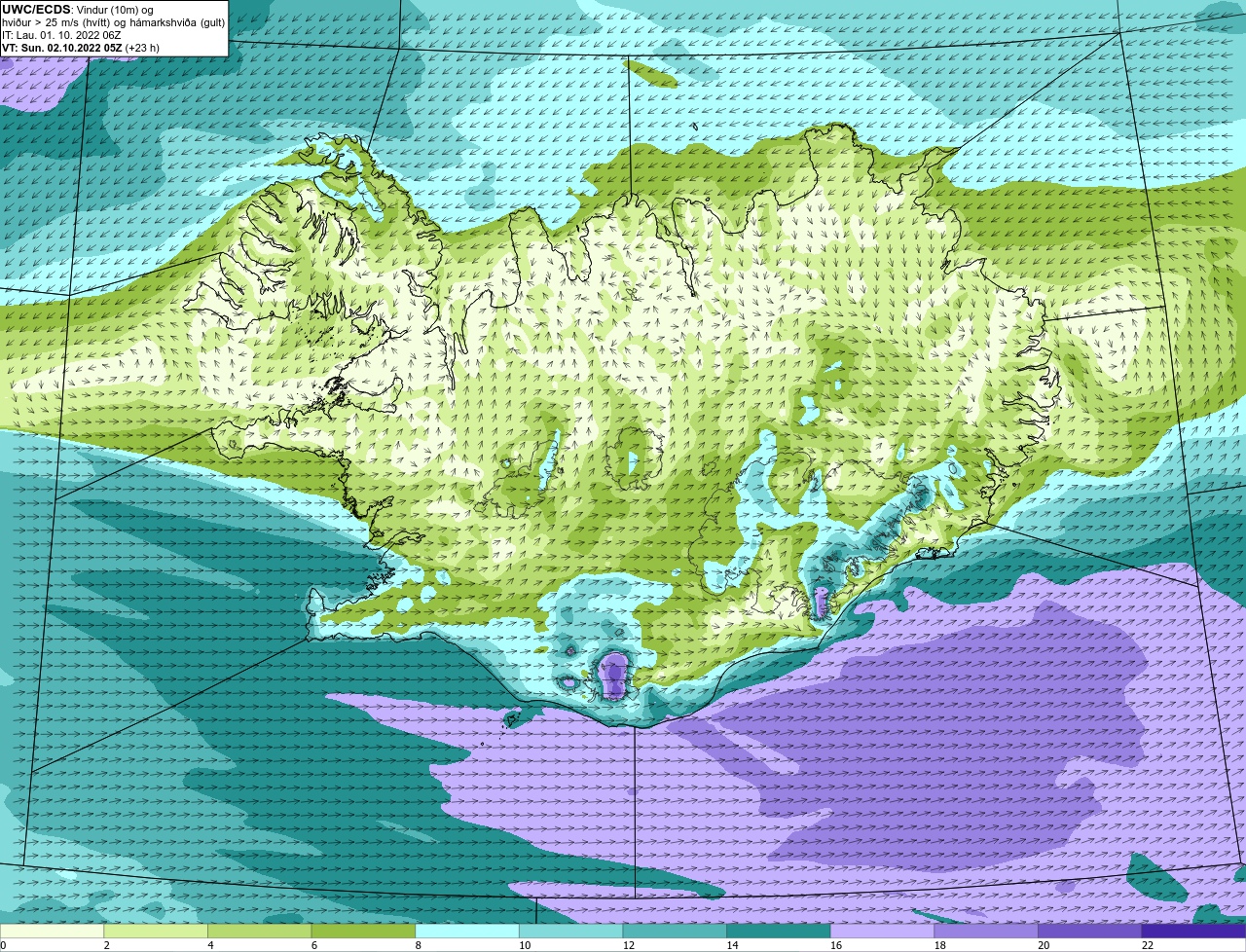Click the 10–12 m/s aqua legend swatch

[570, 931]
